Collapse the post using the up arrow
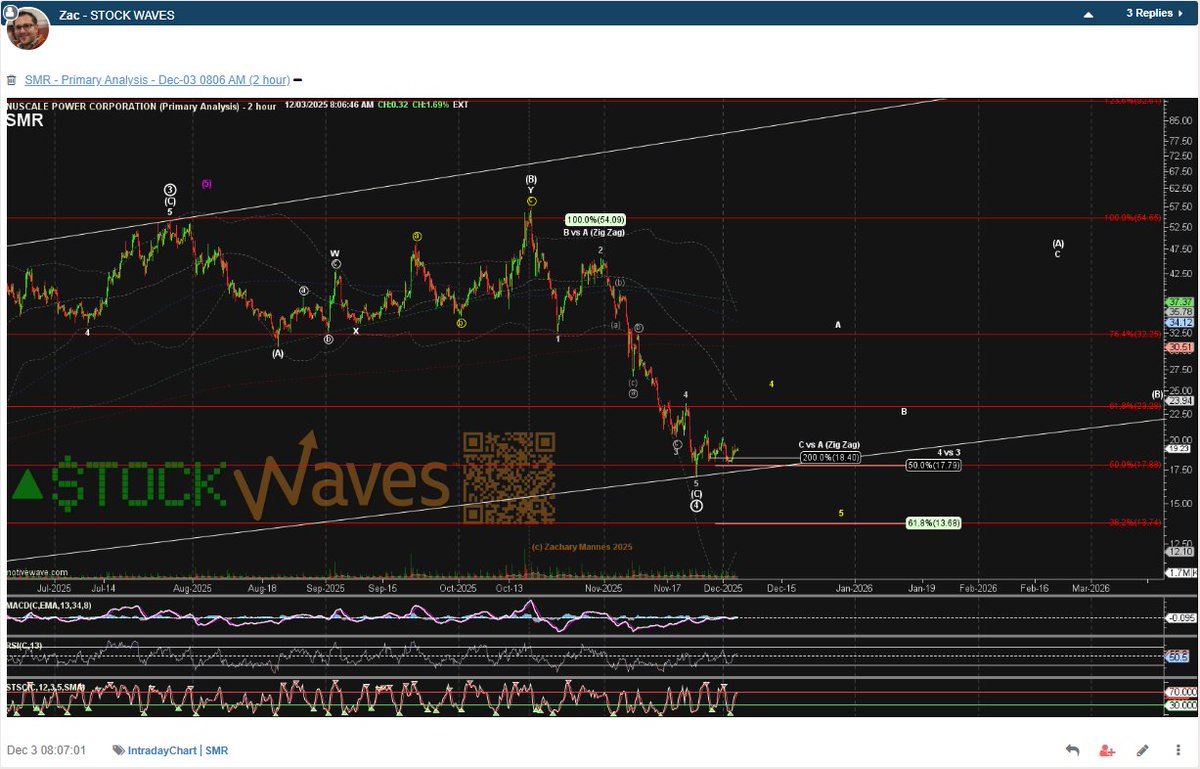Screen dimensions: 1200x769 [x=1090, y=13]
